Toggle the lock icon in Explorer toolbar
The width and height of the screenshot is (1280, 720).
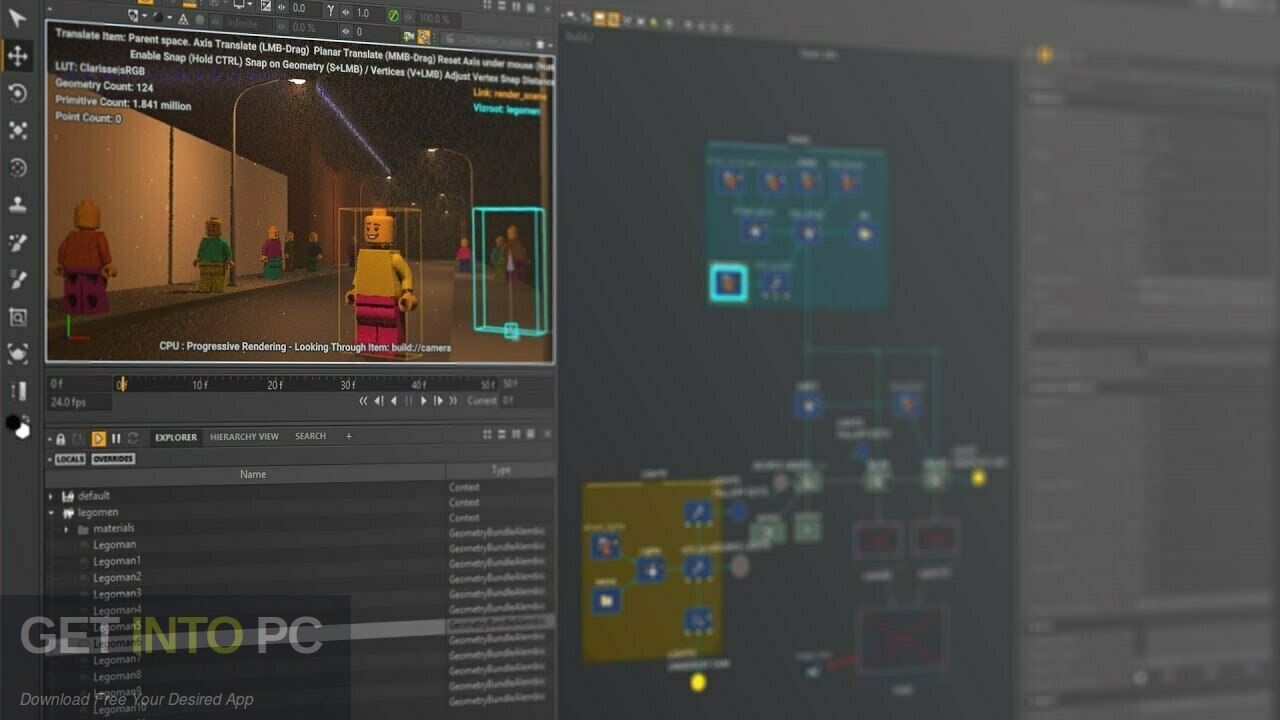(x=60, y=438)
